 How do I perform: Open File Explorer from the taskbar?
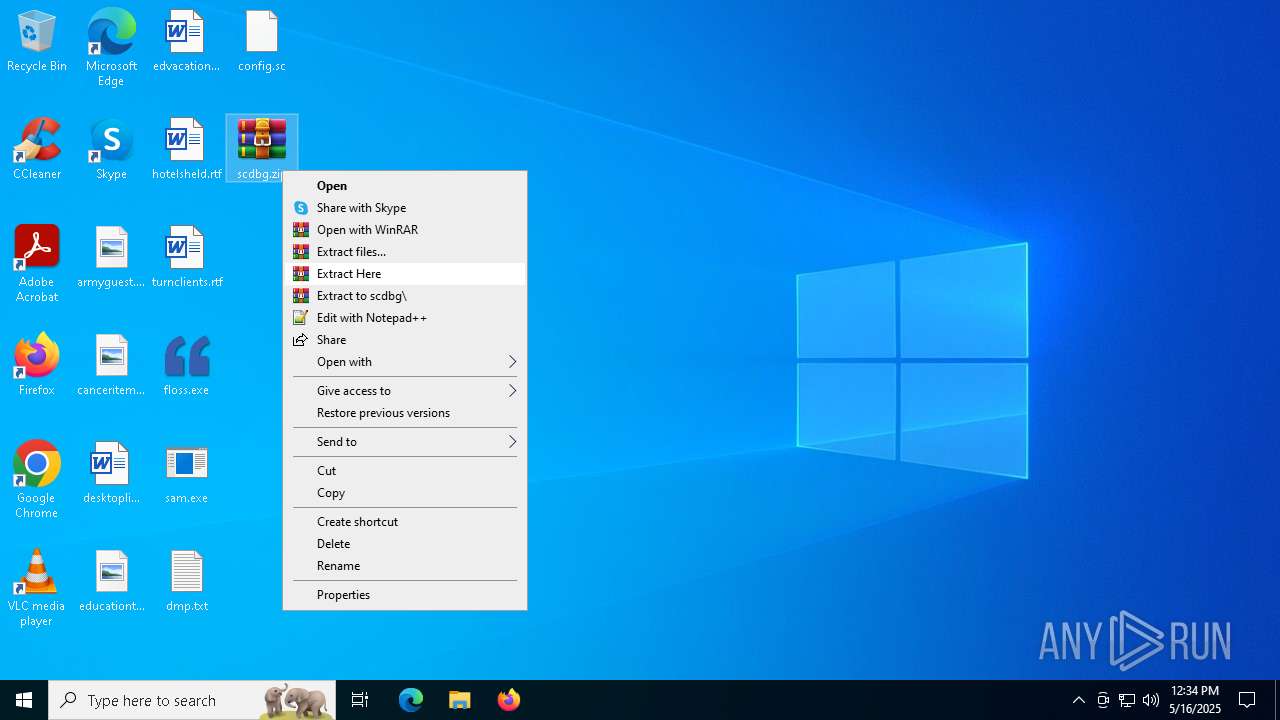tap(459, 700)
